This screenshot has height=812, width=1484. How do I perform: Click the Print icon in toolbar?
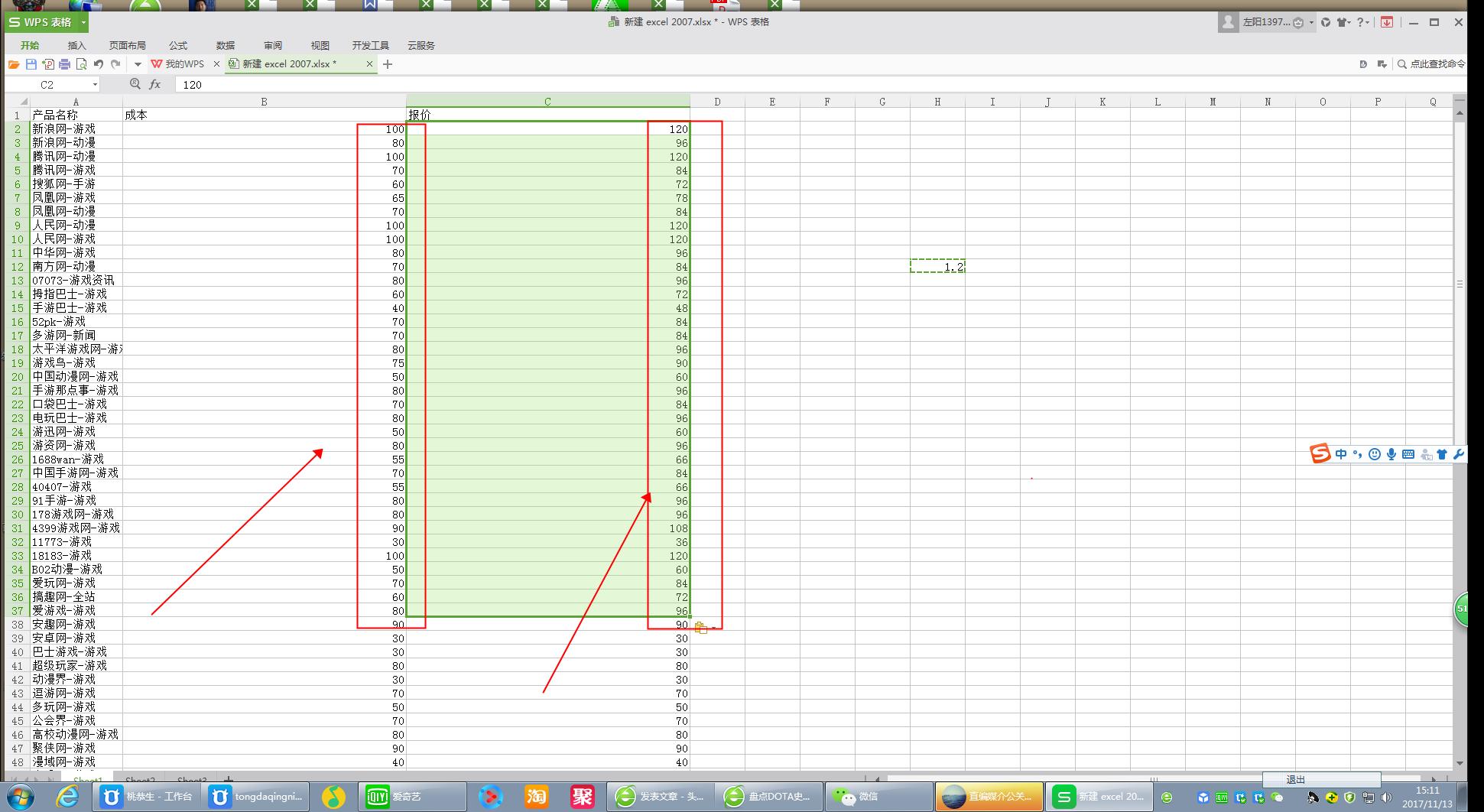tap(64, 64)
